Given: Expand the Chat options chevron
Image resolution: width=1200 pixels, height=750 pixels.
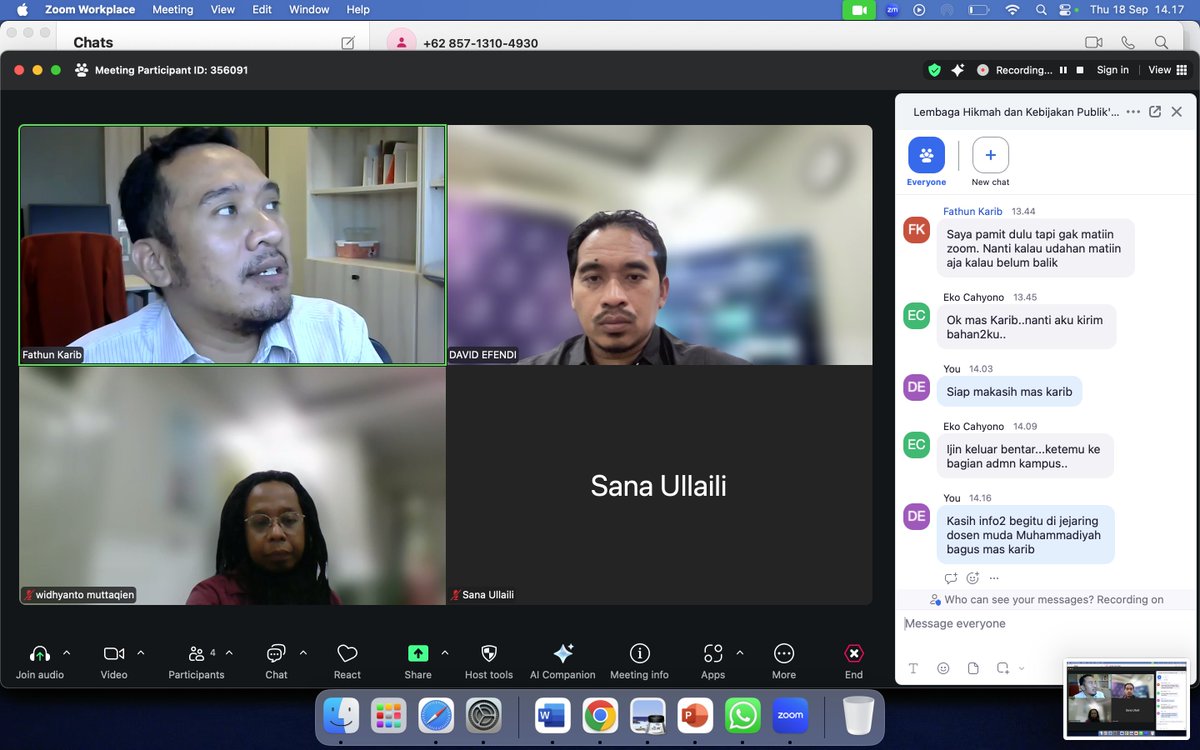Looking at the screenshot, I should (303, 653).
